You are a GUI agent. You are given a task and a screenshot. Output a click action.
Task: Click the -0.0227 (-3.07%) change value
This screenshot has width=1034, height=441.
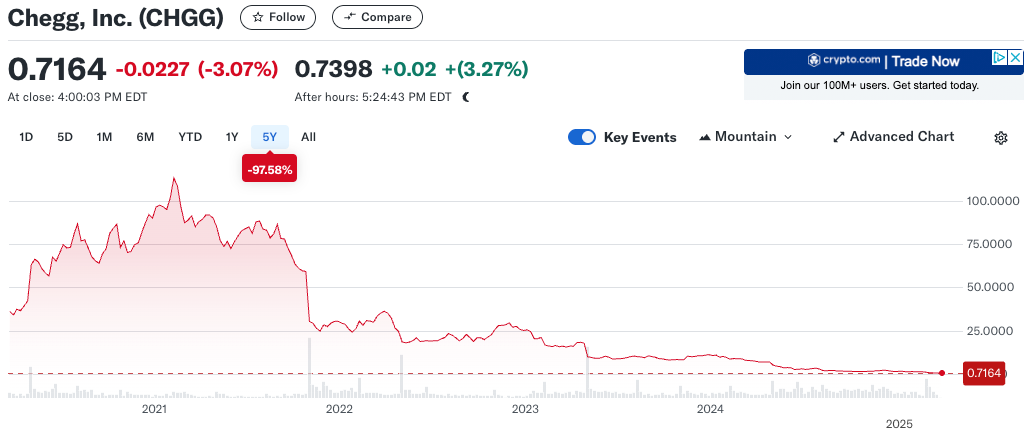tap(197, 69)
